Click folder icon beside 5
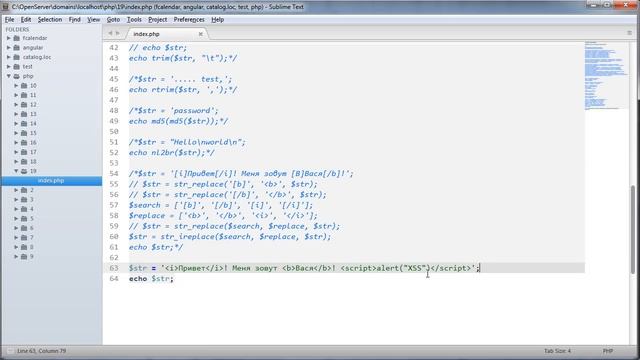The height and width of the screenshot is (360, 640). (24, 218)
